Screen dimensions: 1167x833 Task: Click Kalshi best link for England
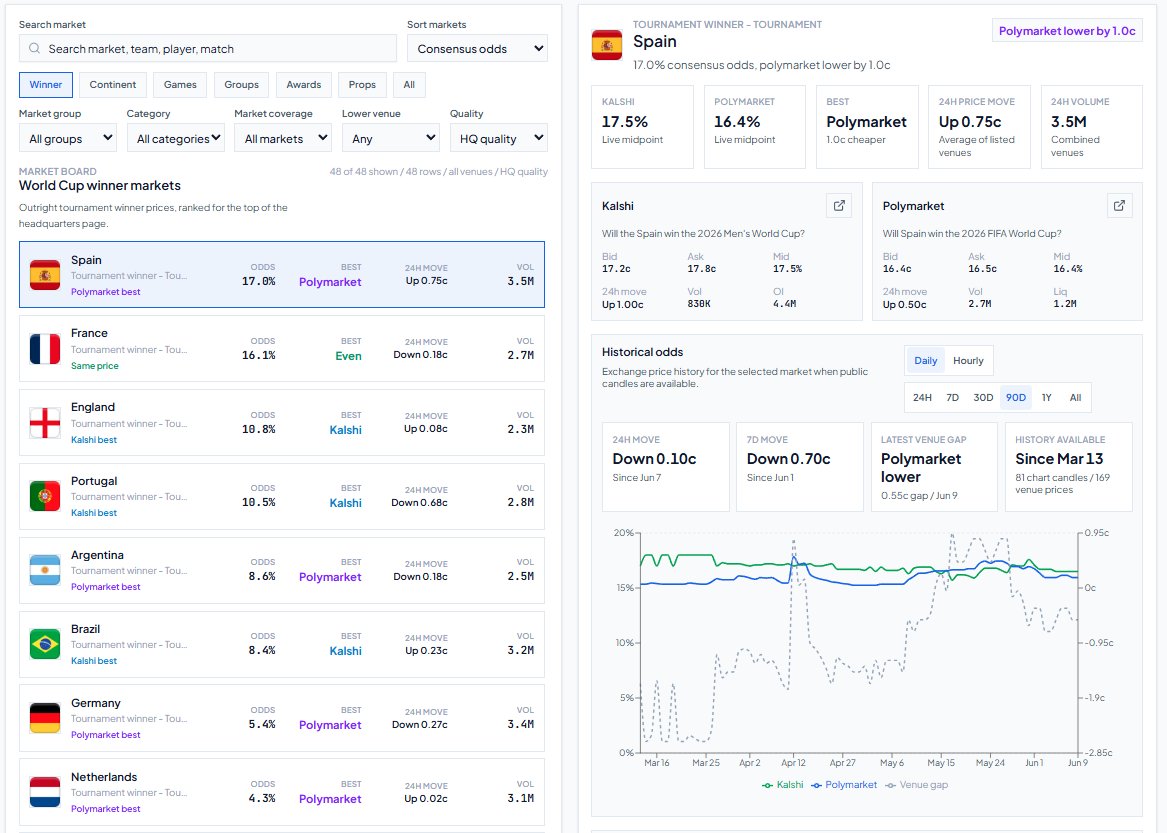point(94,439)
